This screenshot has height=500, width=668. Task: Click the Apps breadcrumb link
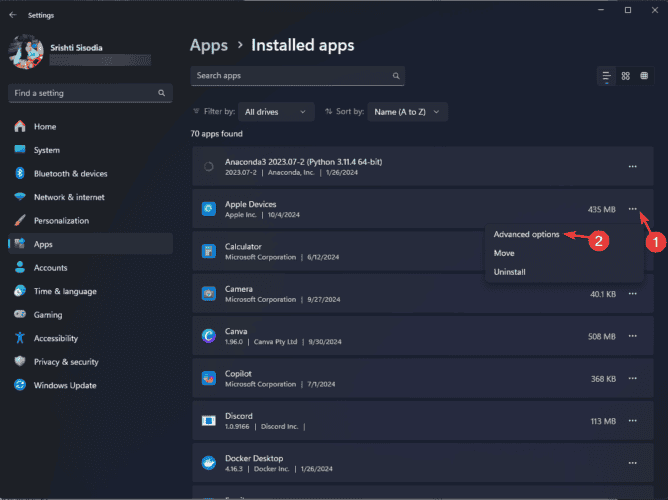[x=209, y=45]
